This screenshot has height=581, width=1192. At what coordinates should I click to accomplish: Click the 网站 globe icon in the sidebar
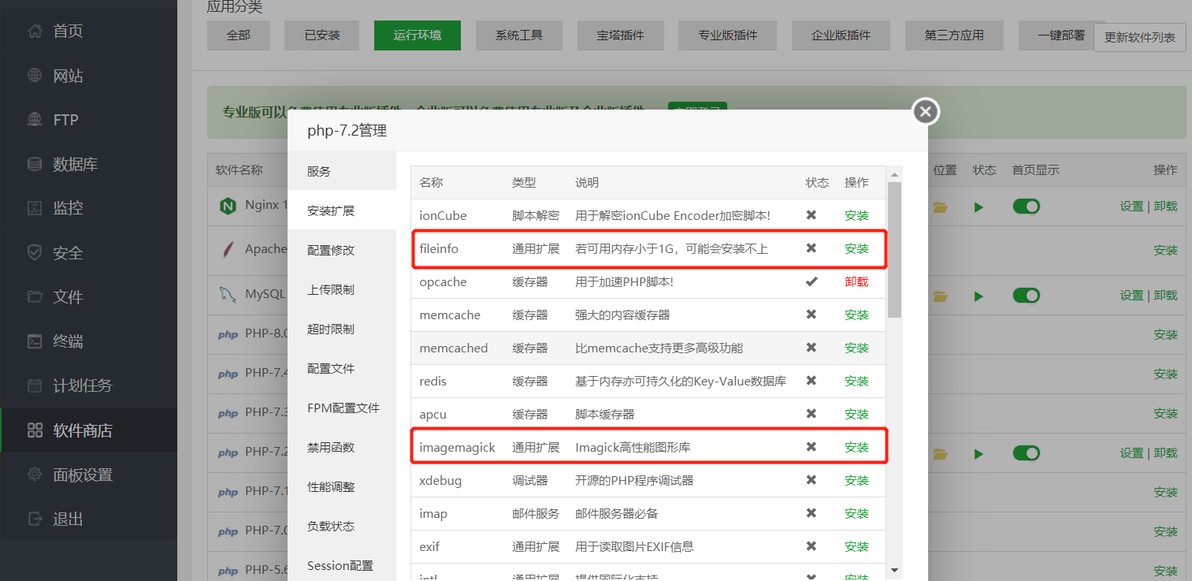(x=34, y=75)
